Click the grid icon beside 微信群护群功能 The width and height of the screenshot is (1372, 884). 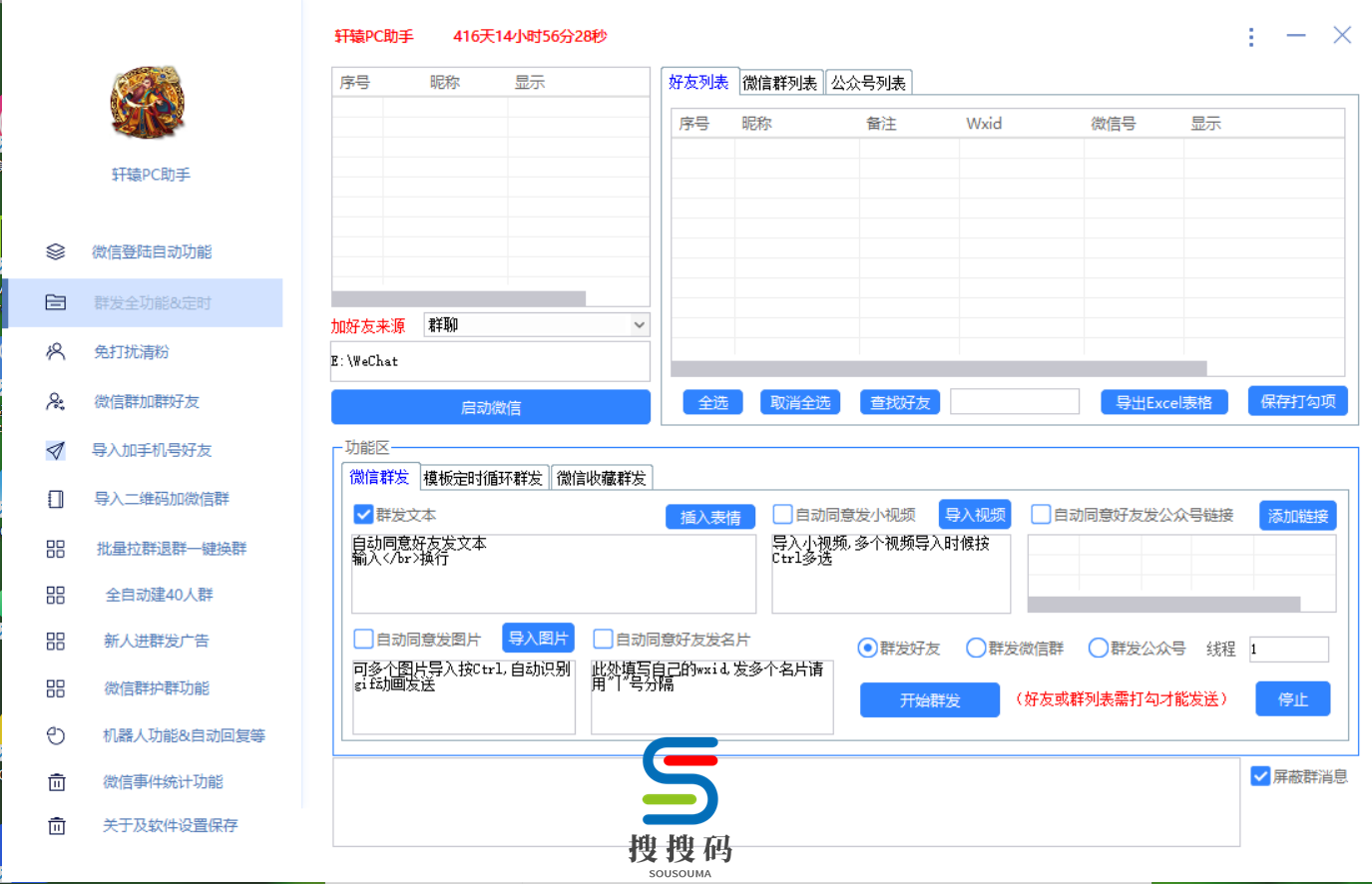click(x=56, y=687)
